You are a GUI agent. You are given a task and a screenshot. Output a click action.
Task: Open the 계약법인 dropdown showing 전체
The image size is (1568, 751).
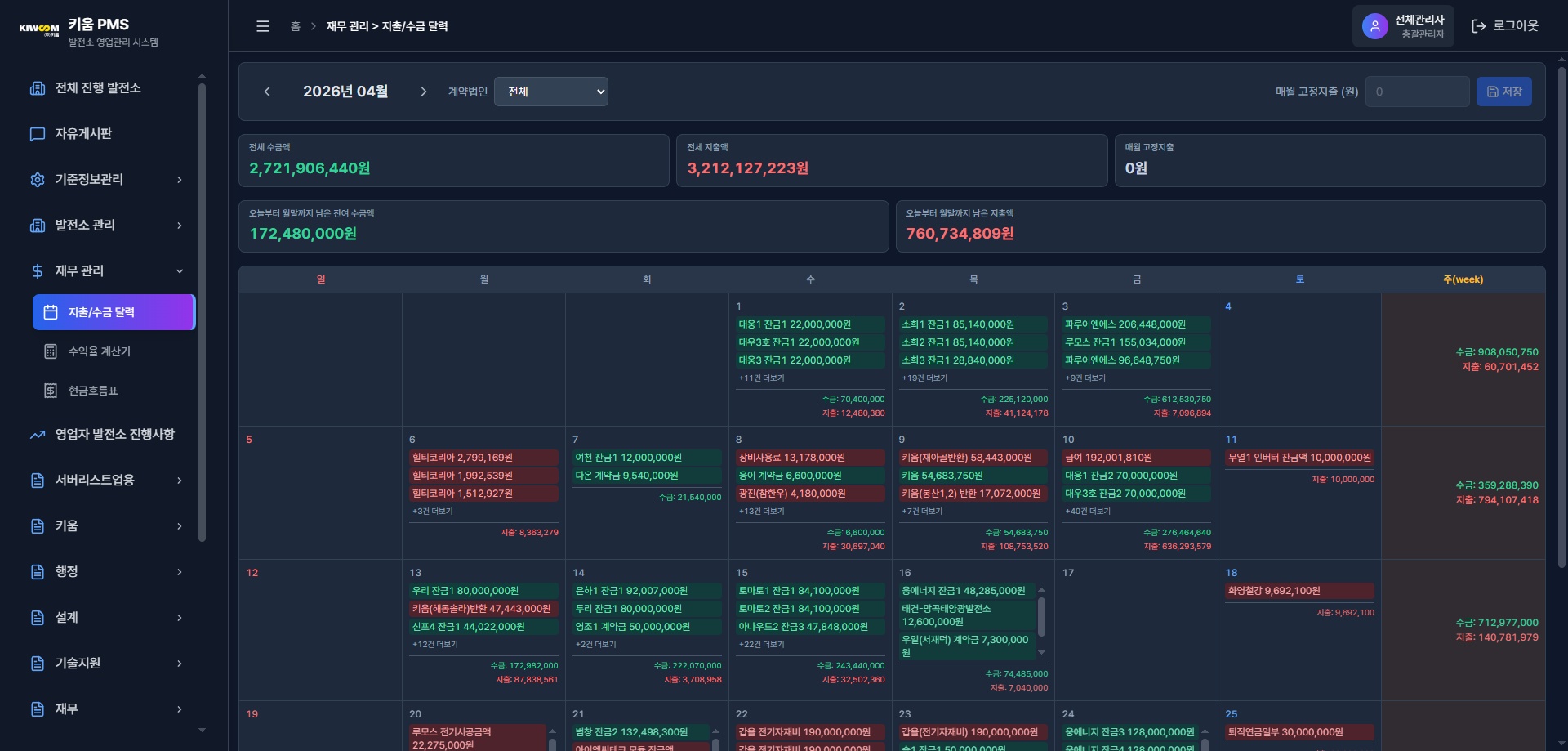(x=551, y=92)
